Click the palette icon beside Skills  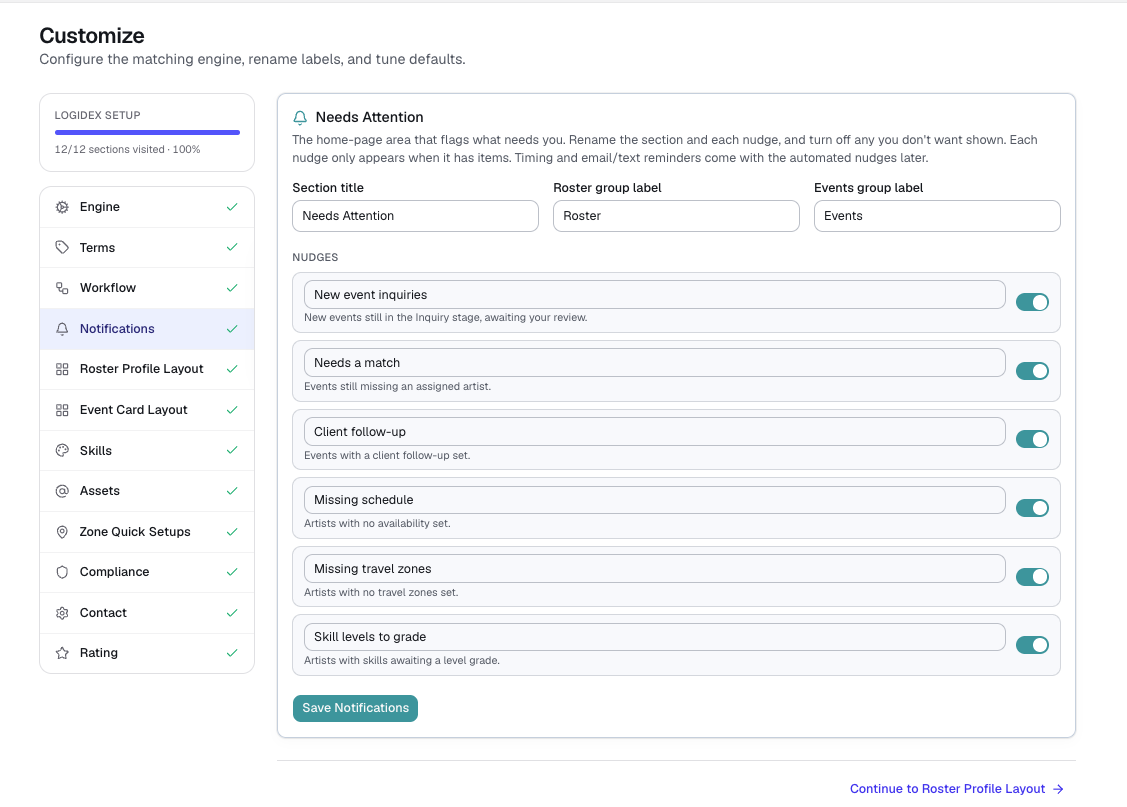(x=63, y=451)
